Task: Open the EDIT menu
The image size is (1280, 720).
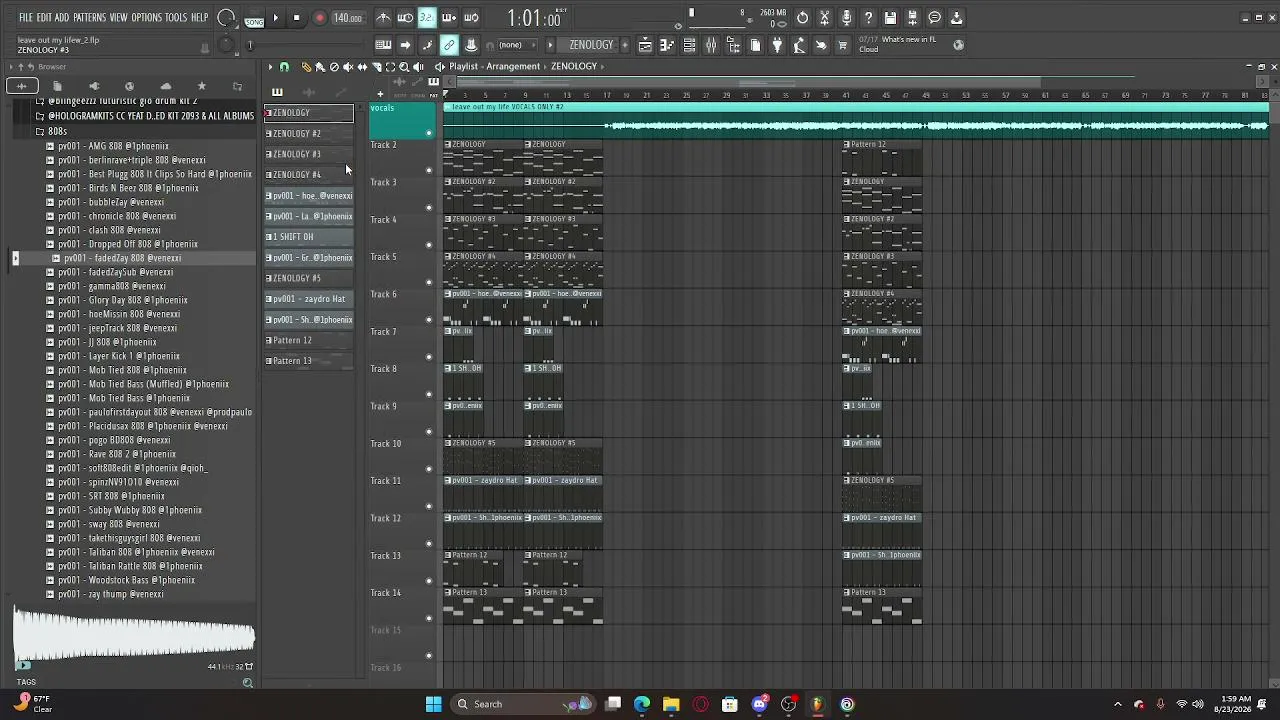Action: click(45, 18)
